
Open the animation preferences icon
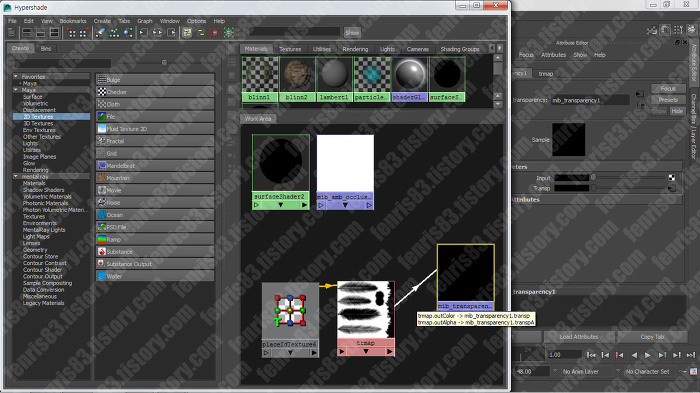[x=693, y=371]
